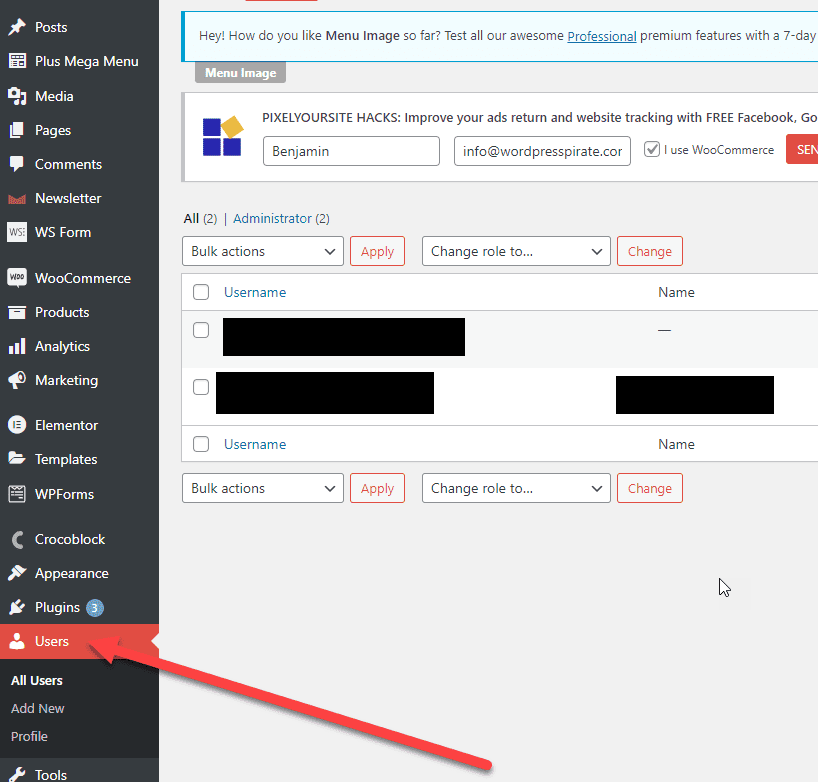Go to Profile in Users submenu
Image resolution: width=818 pixels, height=782 pixels.
[29, 736]
